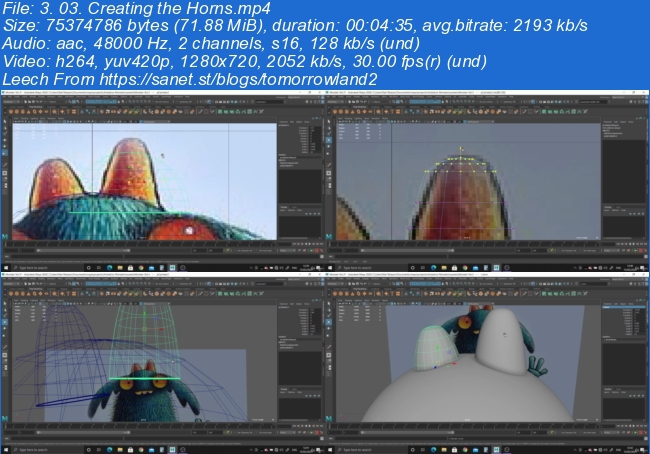The width and height of the screenshot is (650, 454).
Task: Create a polygon cube from the bottom-right frame shelf
Action: click(x=341, y=294)
